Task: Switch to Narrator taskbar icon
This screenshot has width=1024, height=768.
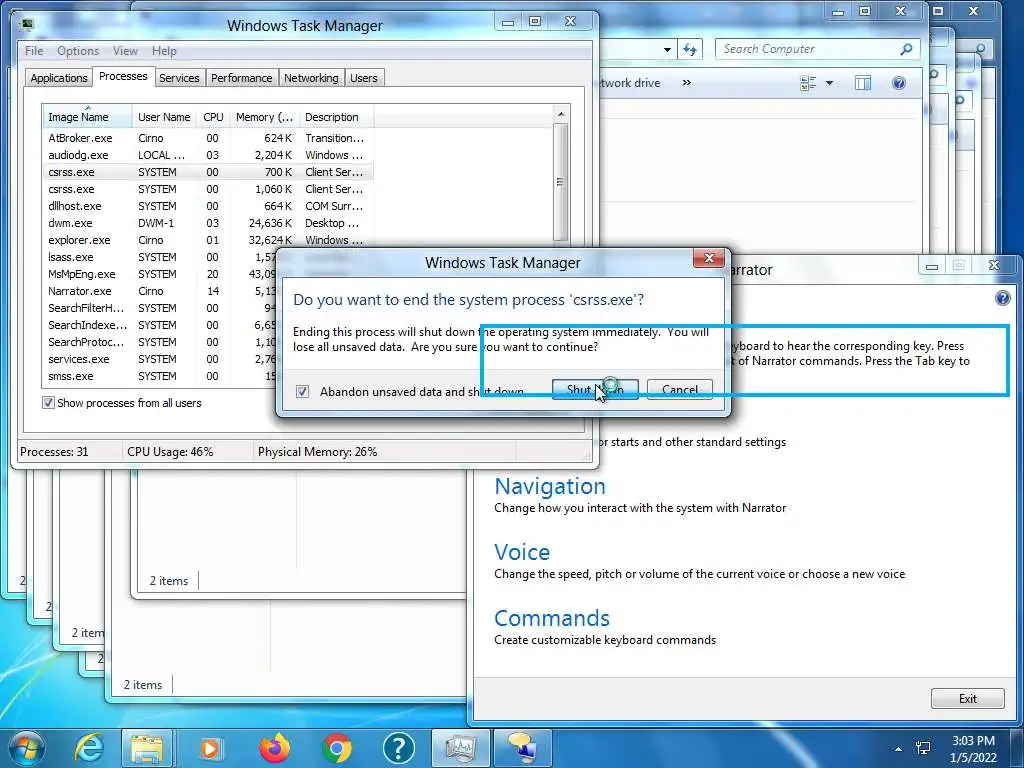Action: point(522,748)
